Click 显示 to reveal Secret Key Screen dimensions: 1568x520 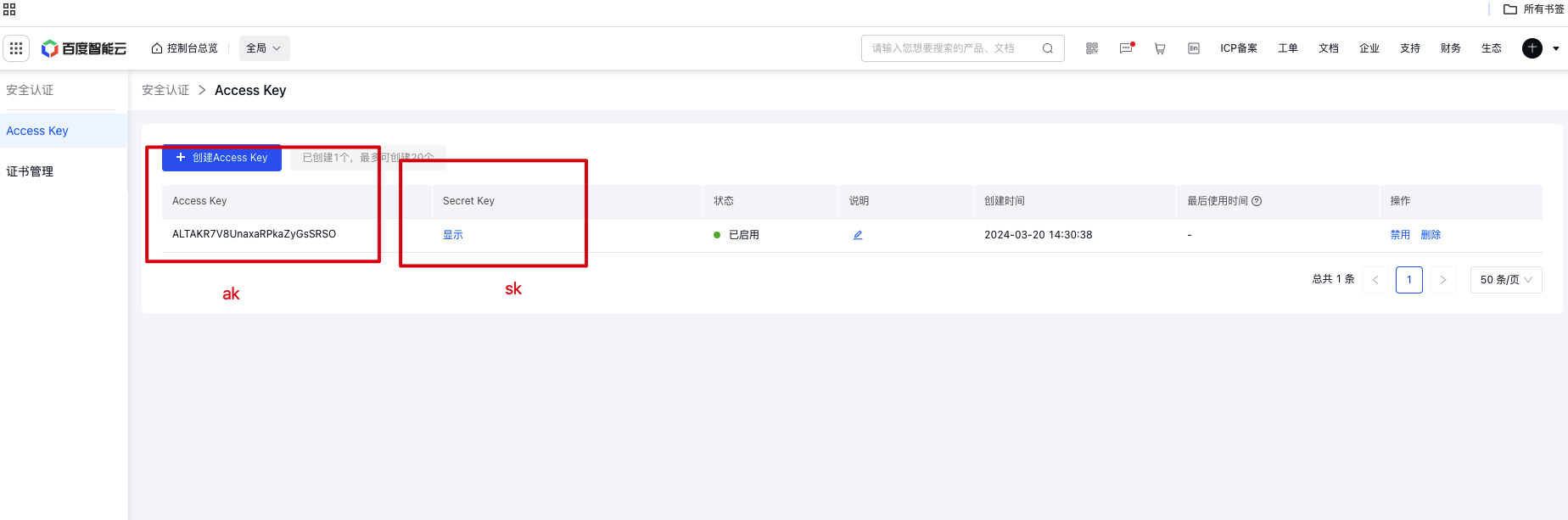point(453,235)
